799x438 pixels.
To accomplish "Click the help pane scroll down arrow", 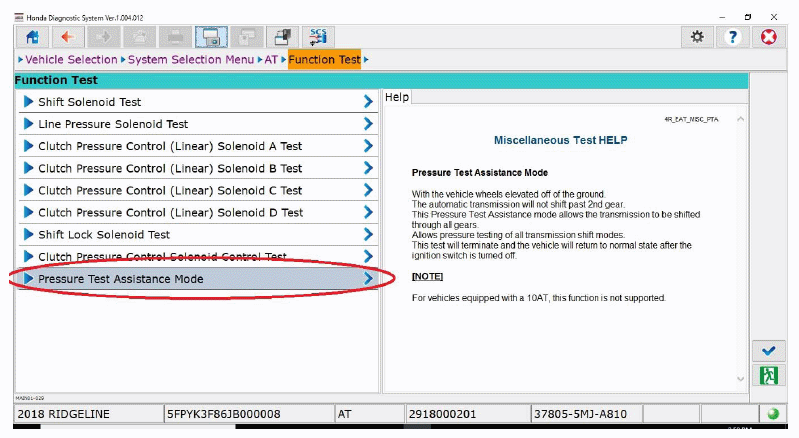I will coord(740,379).
